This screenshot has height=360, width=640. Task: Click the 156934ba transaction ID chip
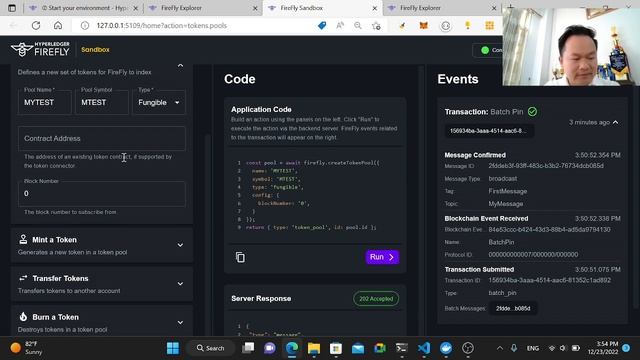[x=489, y=131]
